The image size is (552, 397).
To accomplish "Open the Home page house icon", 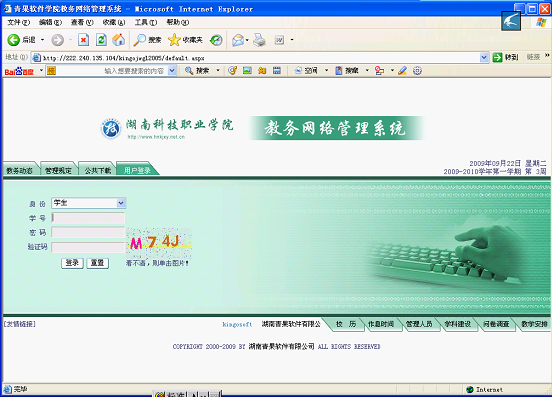I will coord(119,40).
